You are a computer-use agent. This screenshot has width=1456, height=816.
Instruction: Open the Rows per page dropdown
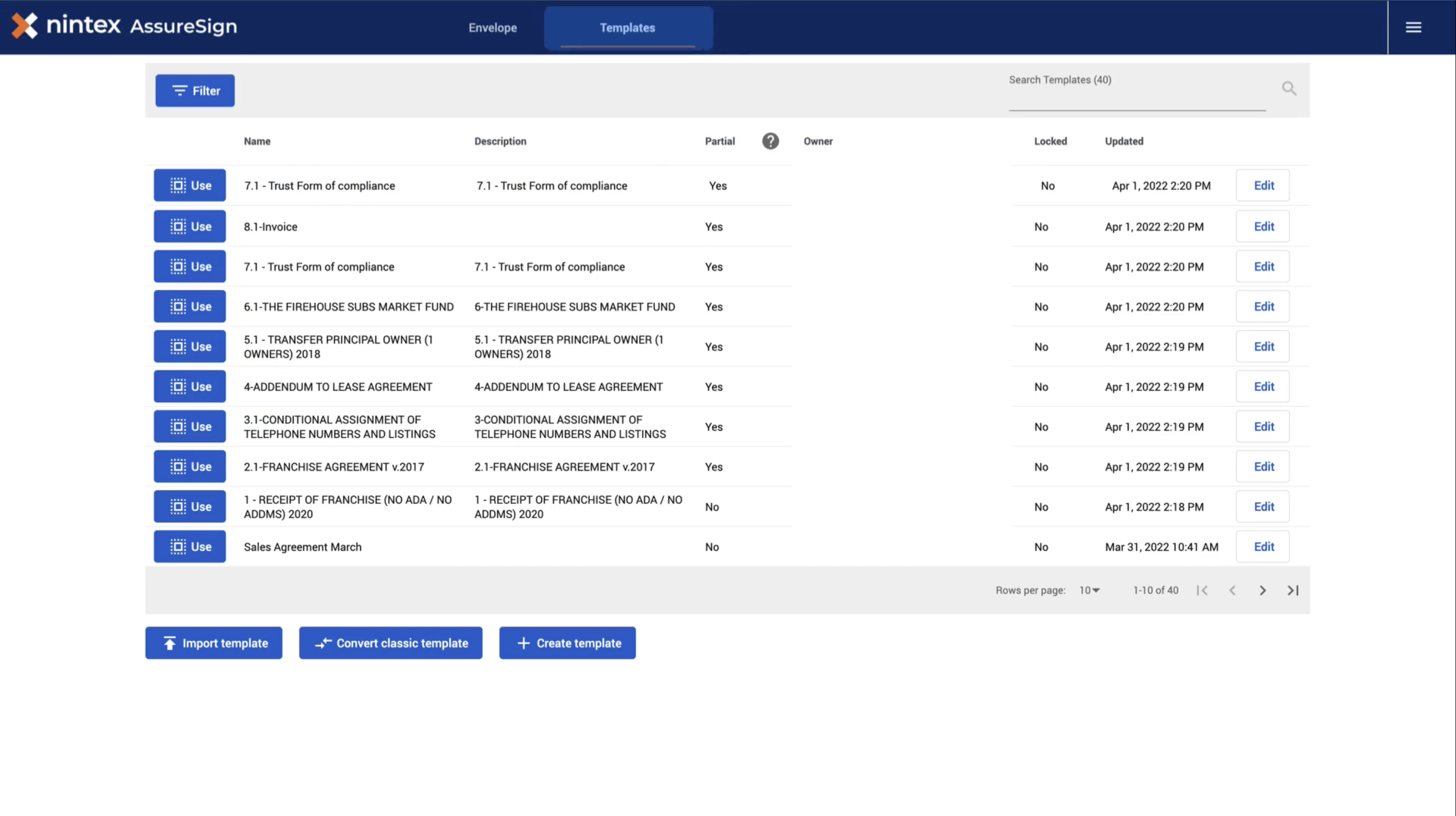point(1089,590)
